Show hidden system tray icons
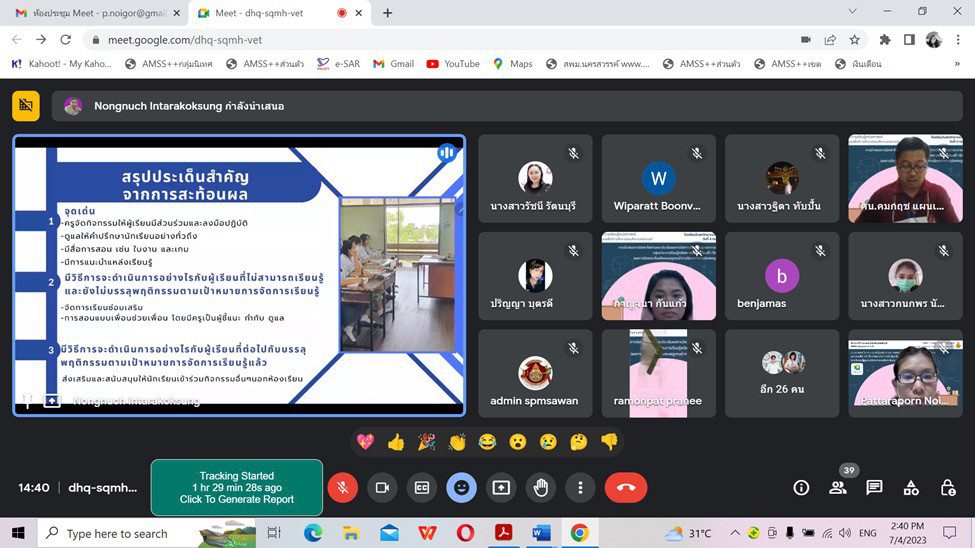This screenshot has width=975, height=548. coord(735,533)
